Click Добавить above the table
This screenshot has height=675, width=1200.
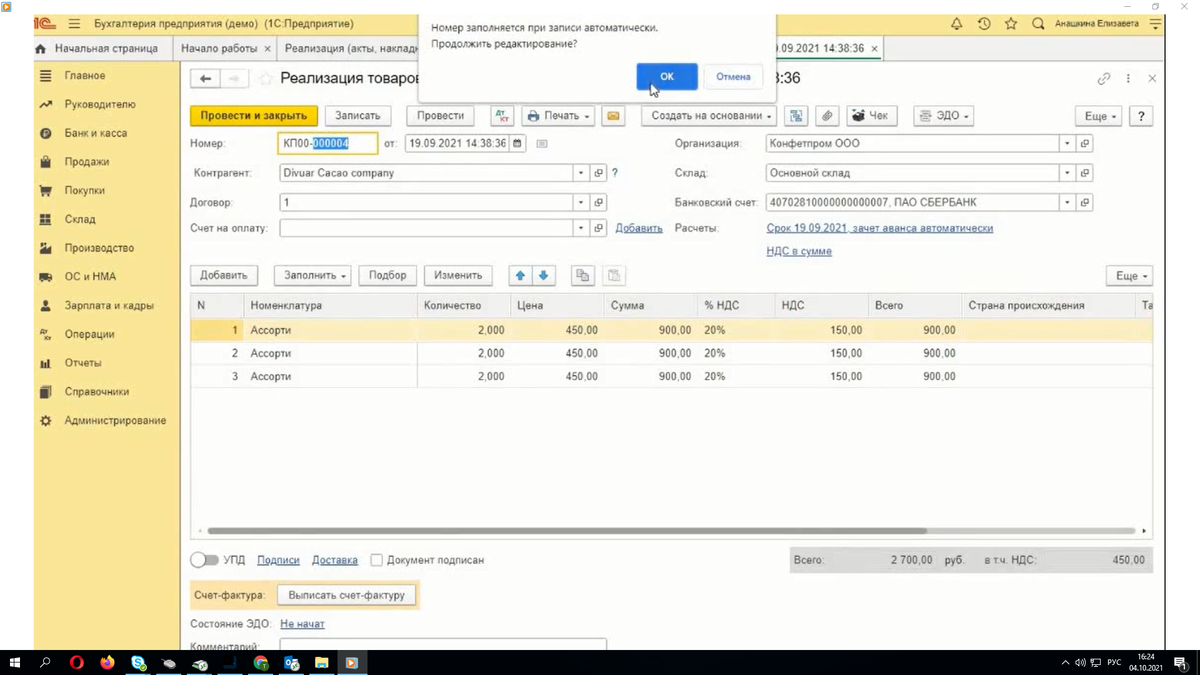click(x=224, y=275)
